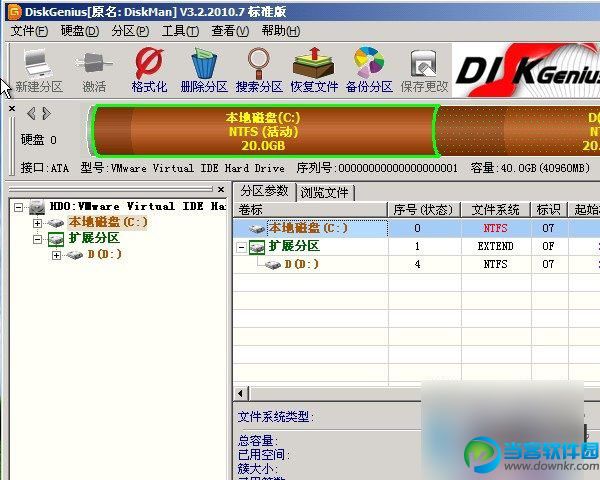600x480 pixels.
Task: Open the 硬盘(D) menu
Action: tap(80, 31)
